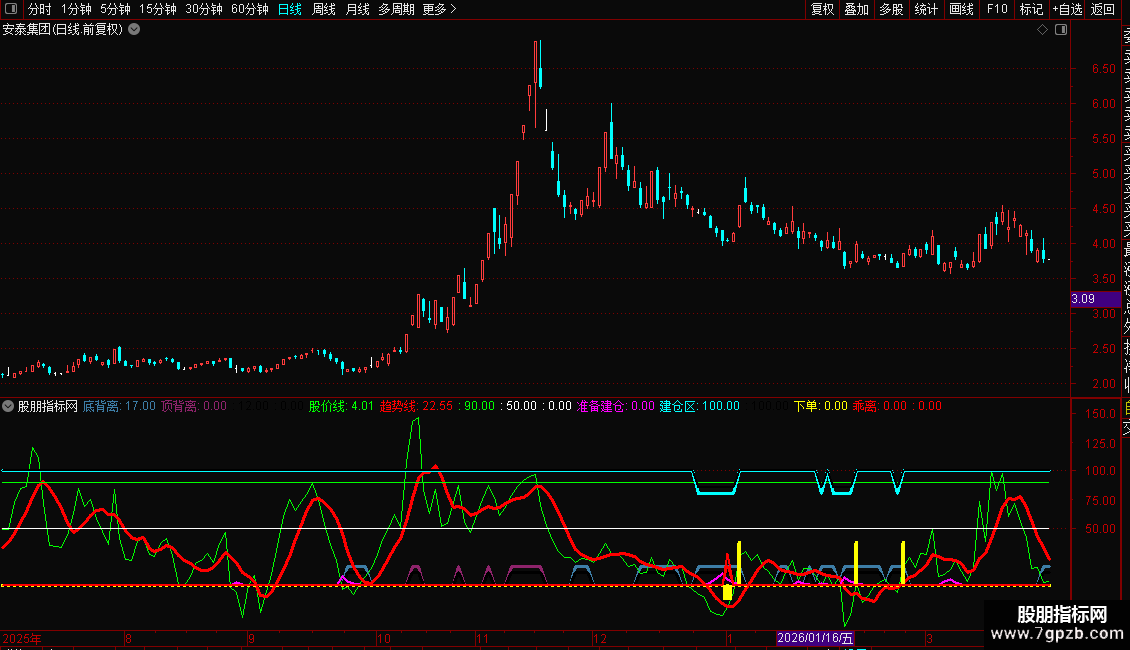Screen dimensions: 1130x650
Task: Open F10 company information
Action: pyautogui.click(x=997, y=9)
